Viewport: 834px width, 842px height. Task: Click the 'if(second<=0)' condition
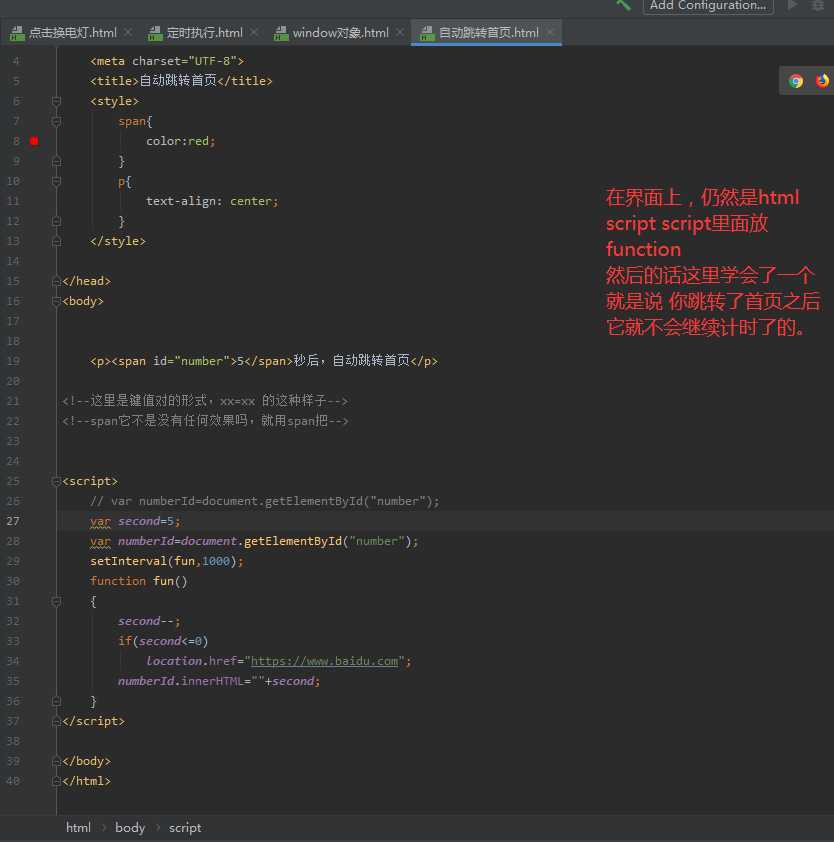(163, 641)
